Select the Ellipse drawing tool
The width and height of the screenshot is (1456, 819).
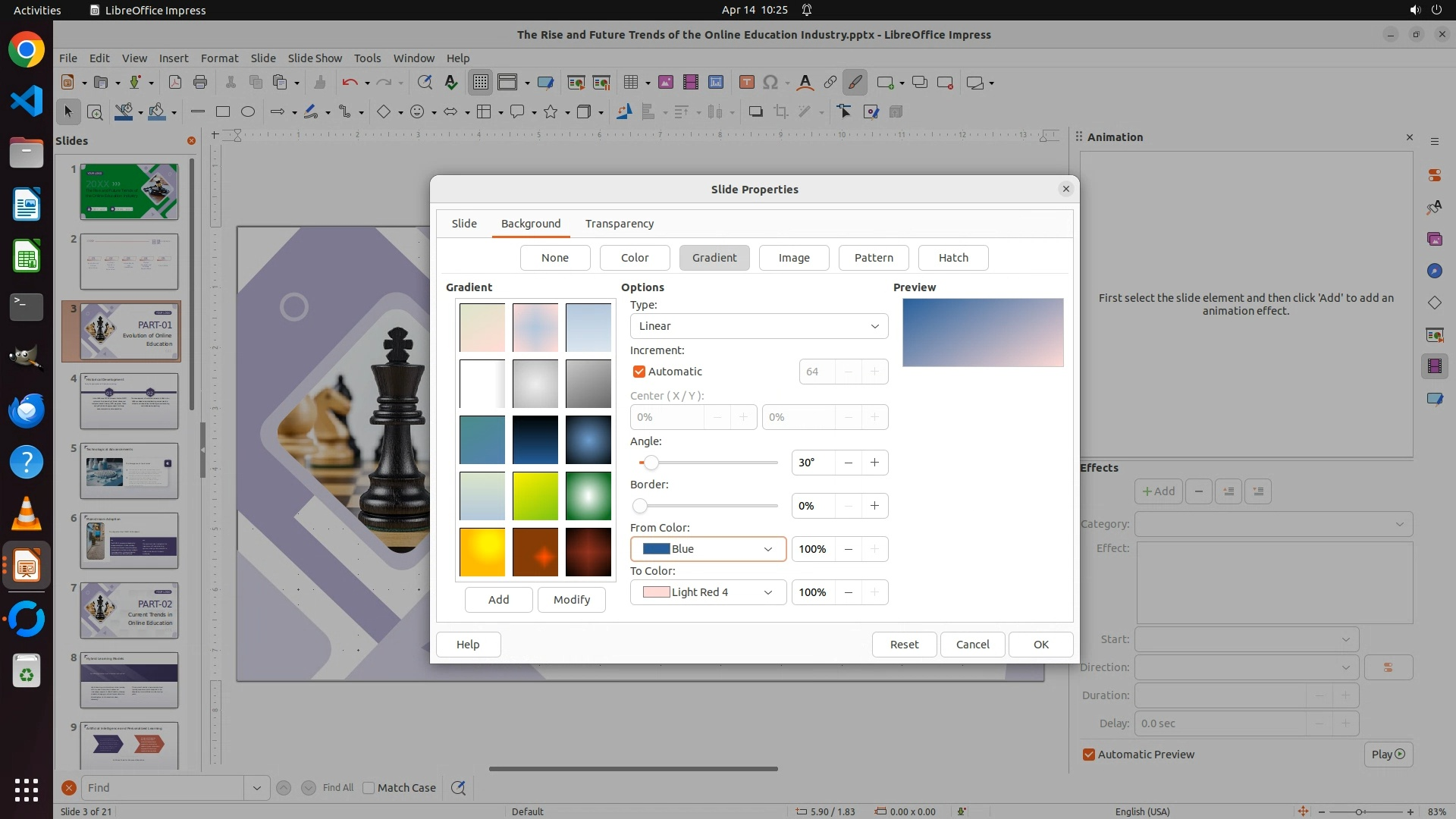coord(248,112)
